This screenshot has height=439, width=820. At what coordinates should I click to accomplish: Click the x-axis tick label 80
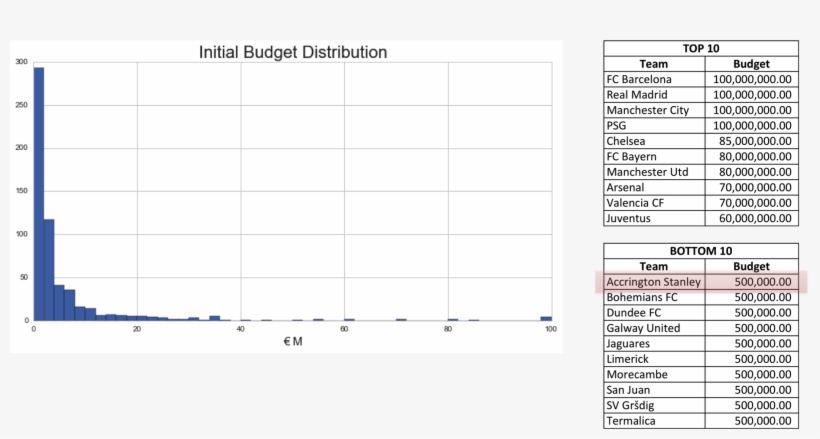(x=448, y=329)
